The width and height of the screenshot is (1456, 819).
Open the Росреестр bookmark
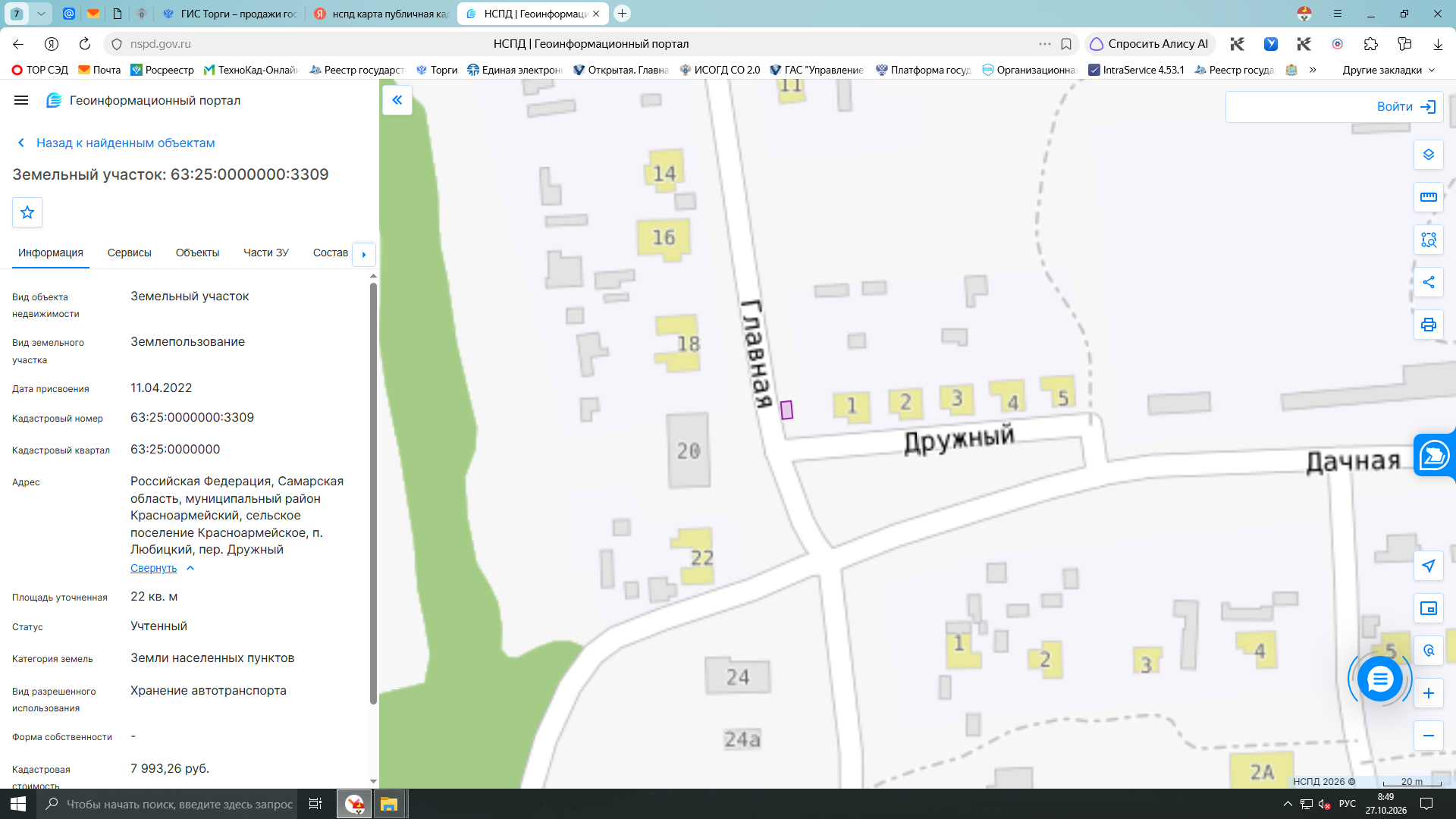click(x=162, y=70)
